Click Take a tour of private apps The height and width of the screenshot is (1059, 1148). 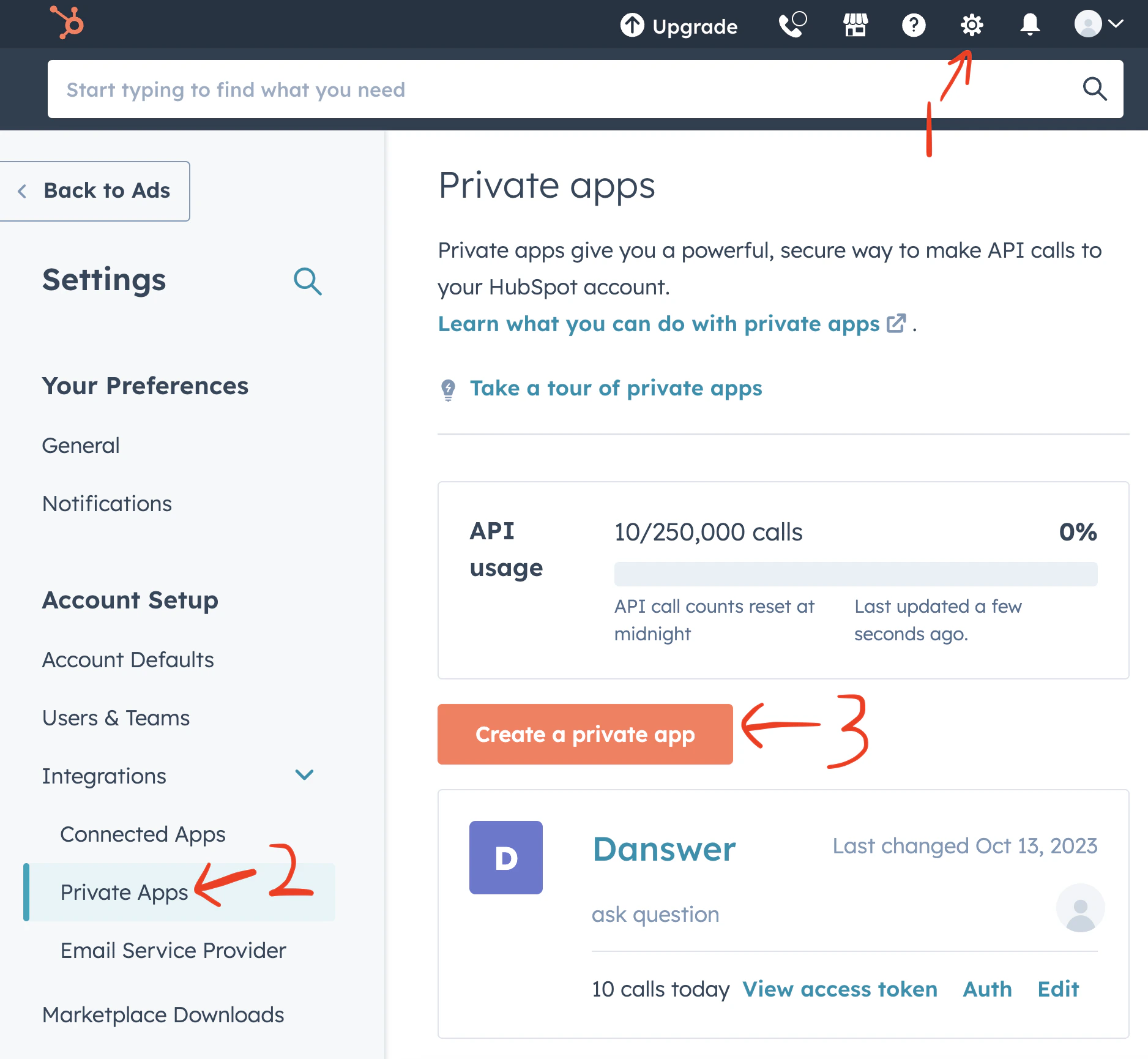tap(616, 388)
